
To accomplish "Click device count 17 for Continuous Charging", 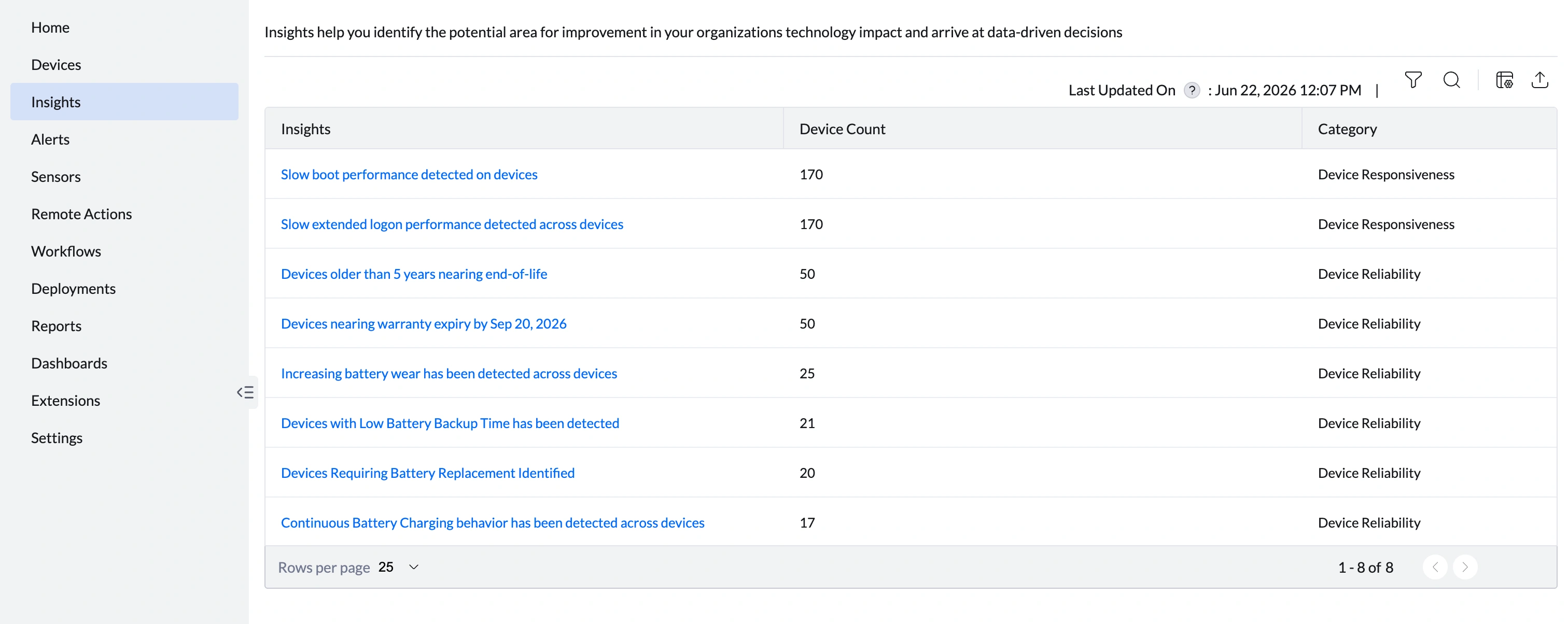I will (806, 523).
